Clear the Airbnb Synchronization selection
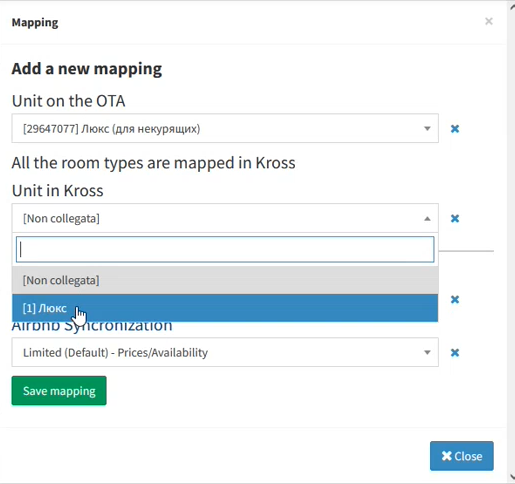 coord(455,353)
